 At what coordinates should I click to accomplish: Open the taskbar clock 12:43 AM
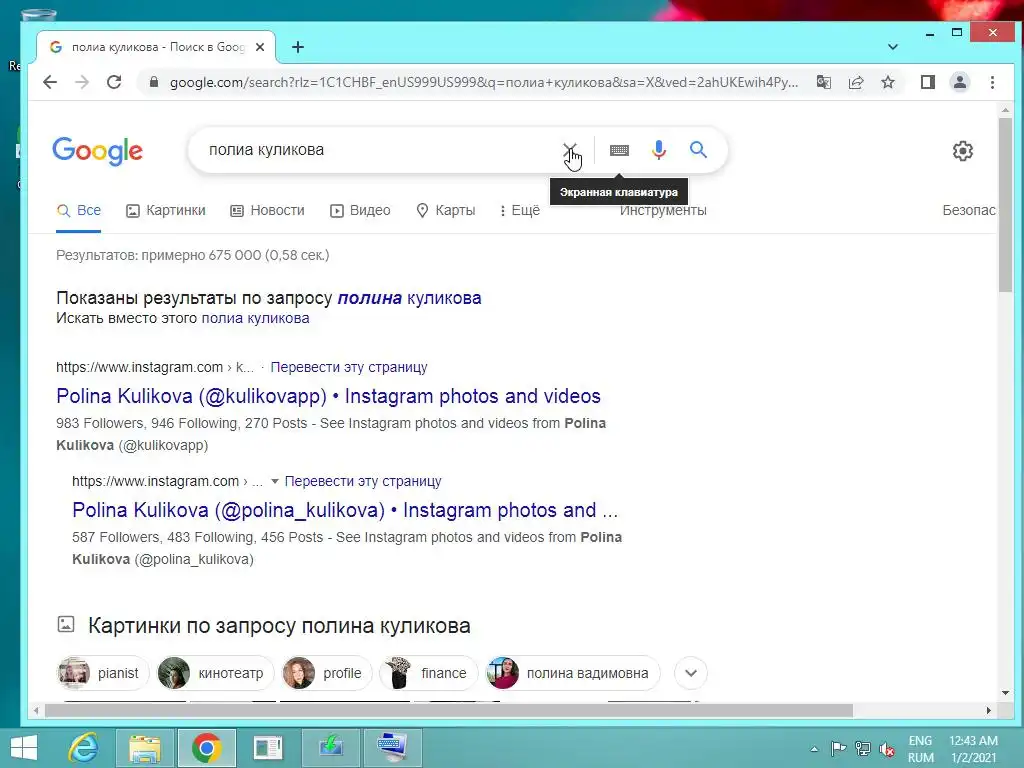click(x=973, y=749)
